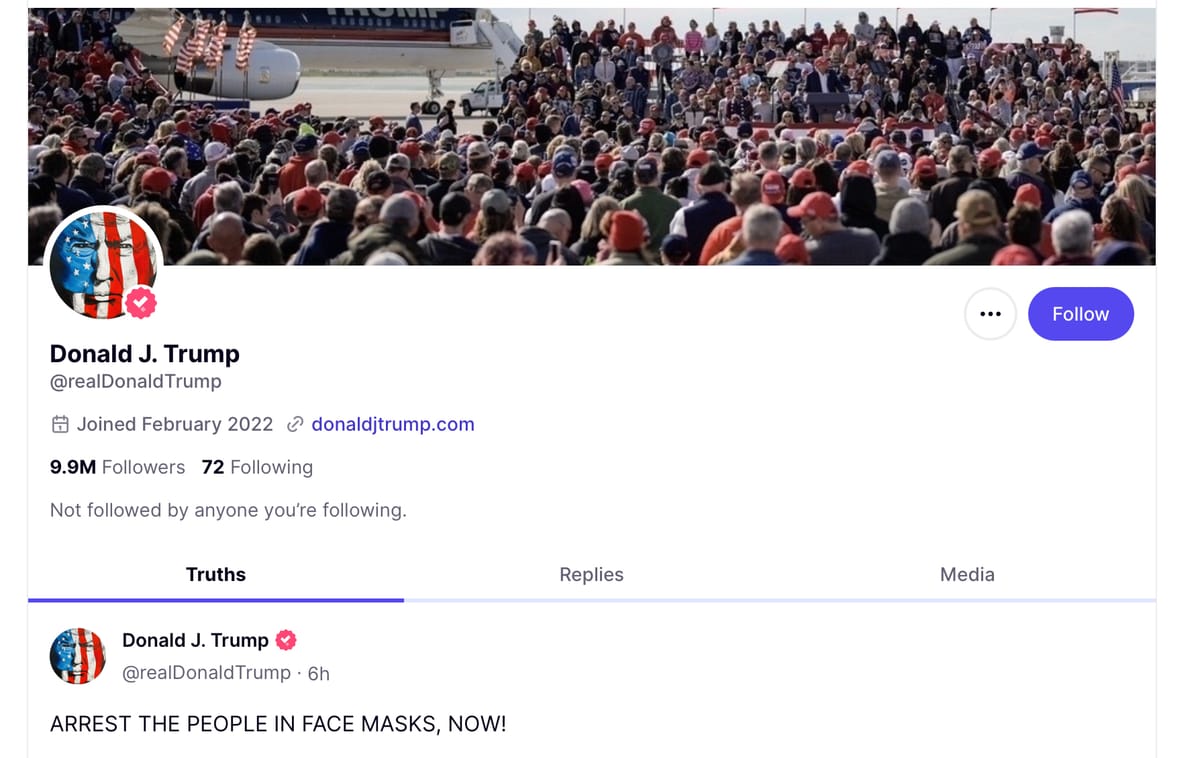Click the @realDonaldTrump handle under profile name
Viewport: 1200px width, 758px height.
click(x=136, y=381)
